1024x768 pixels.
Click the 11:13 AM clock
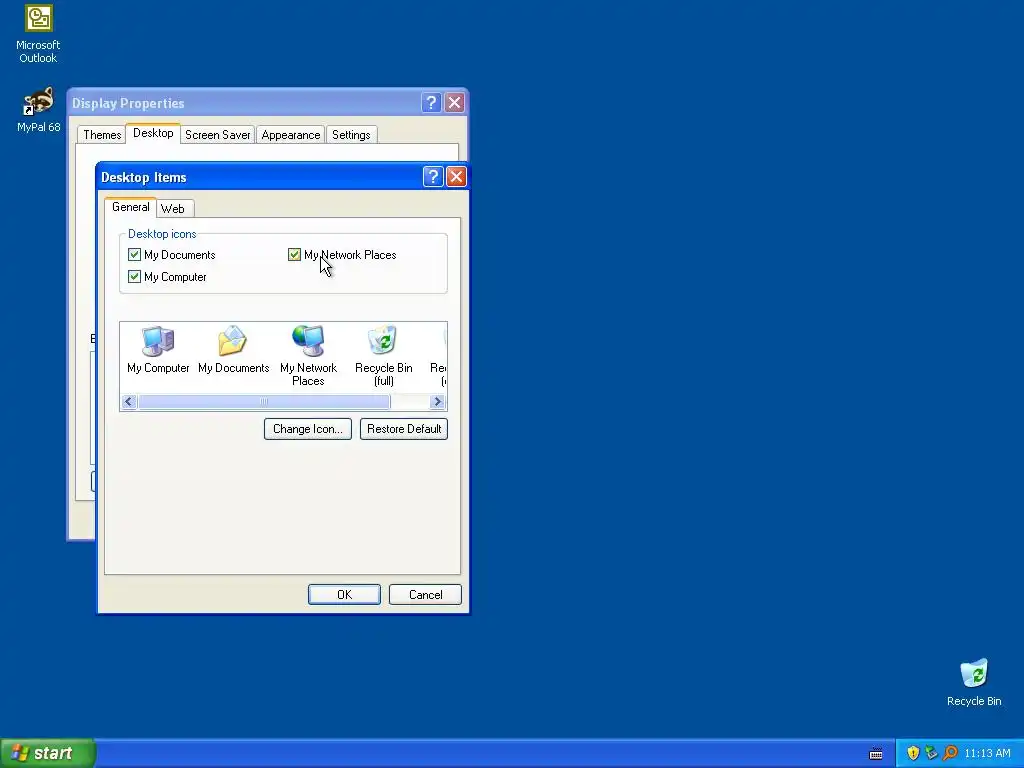pos(987,754)
